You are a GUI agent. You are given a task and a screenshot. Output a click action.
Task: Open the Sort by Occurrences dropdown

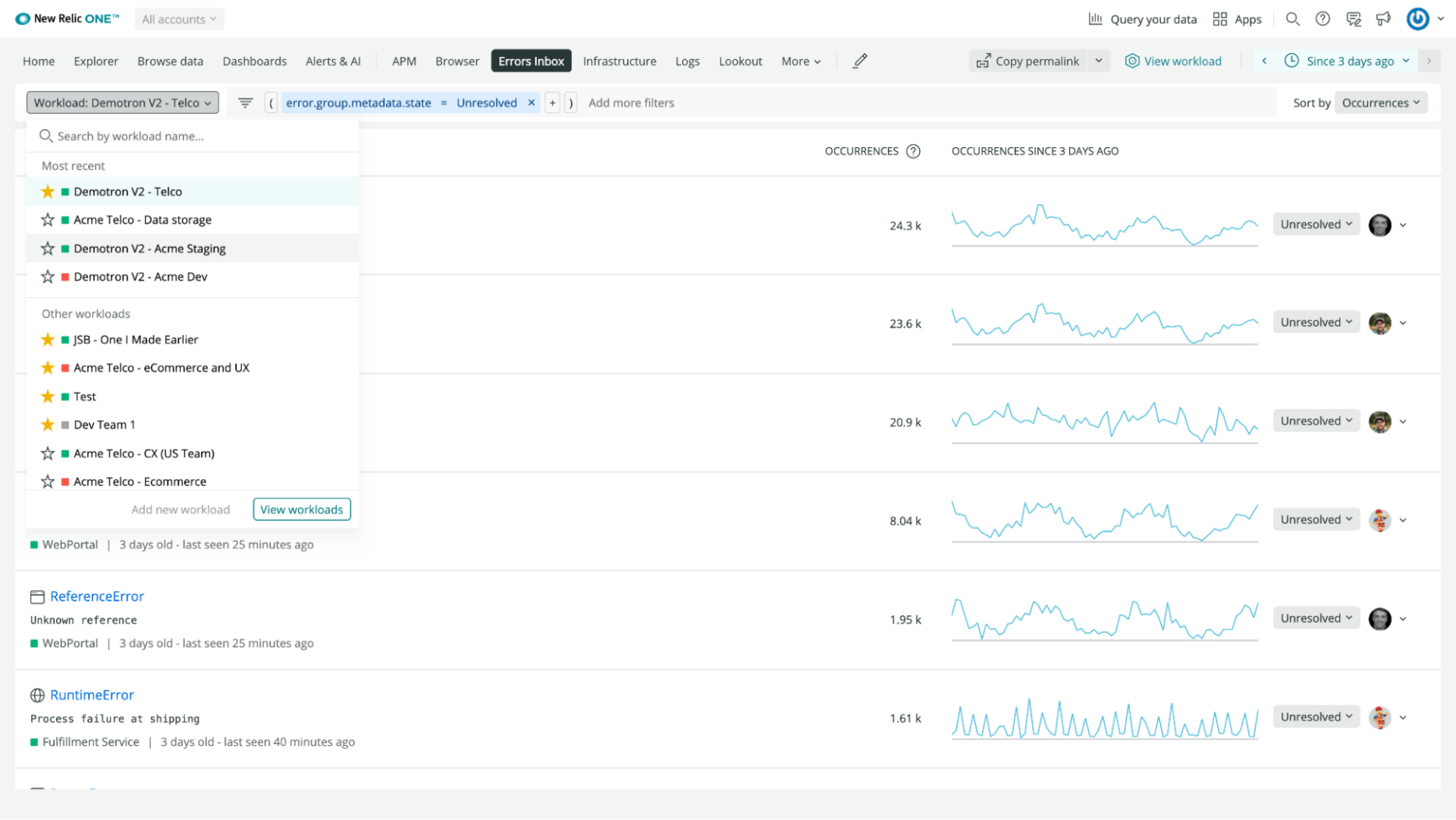point(1380,102)
